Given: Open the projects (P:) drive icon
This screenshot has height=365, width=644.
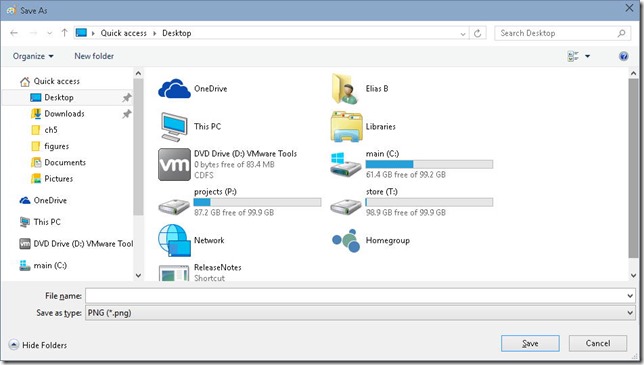Looking at the screenshot, I should 174,206.
